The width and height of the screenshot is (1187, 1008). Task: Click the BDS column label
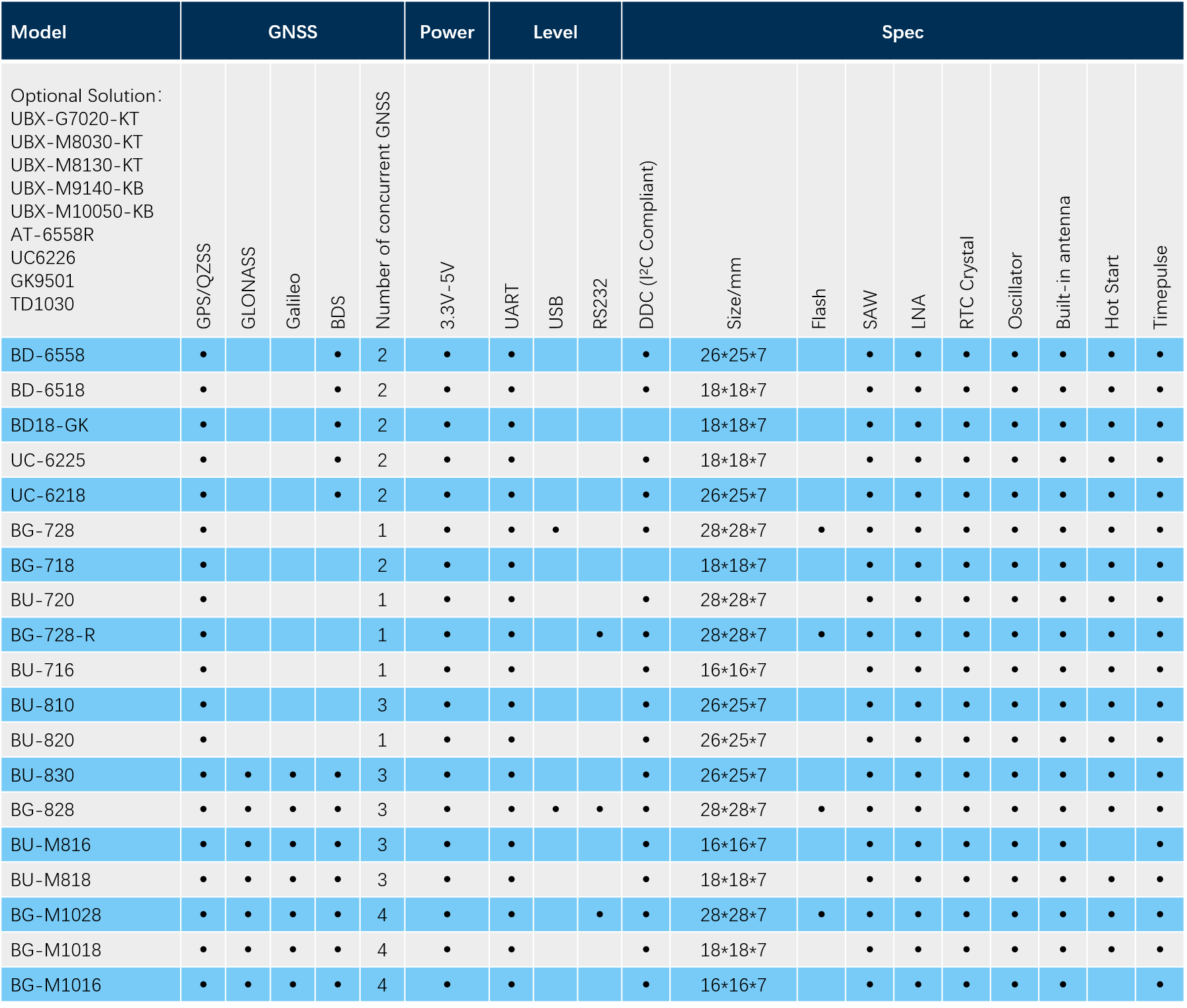(x=338, y=312)
